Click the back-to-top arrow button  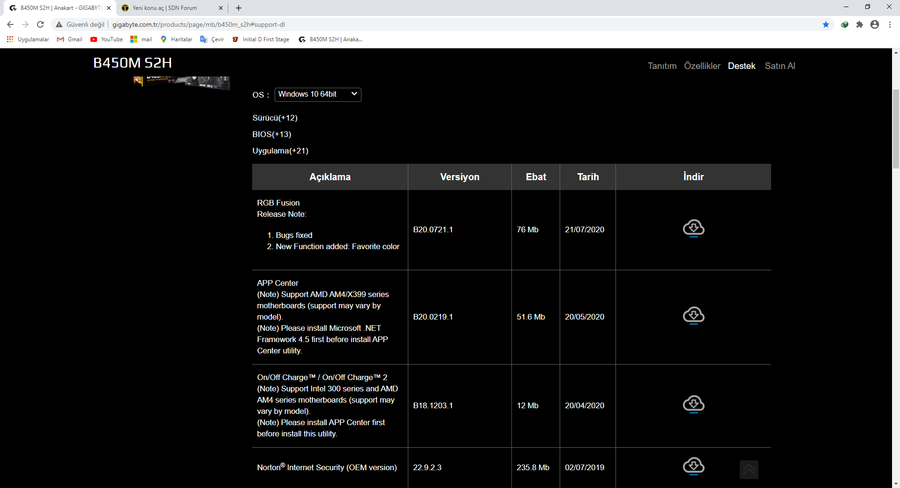[x=748, y=470]
